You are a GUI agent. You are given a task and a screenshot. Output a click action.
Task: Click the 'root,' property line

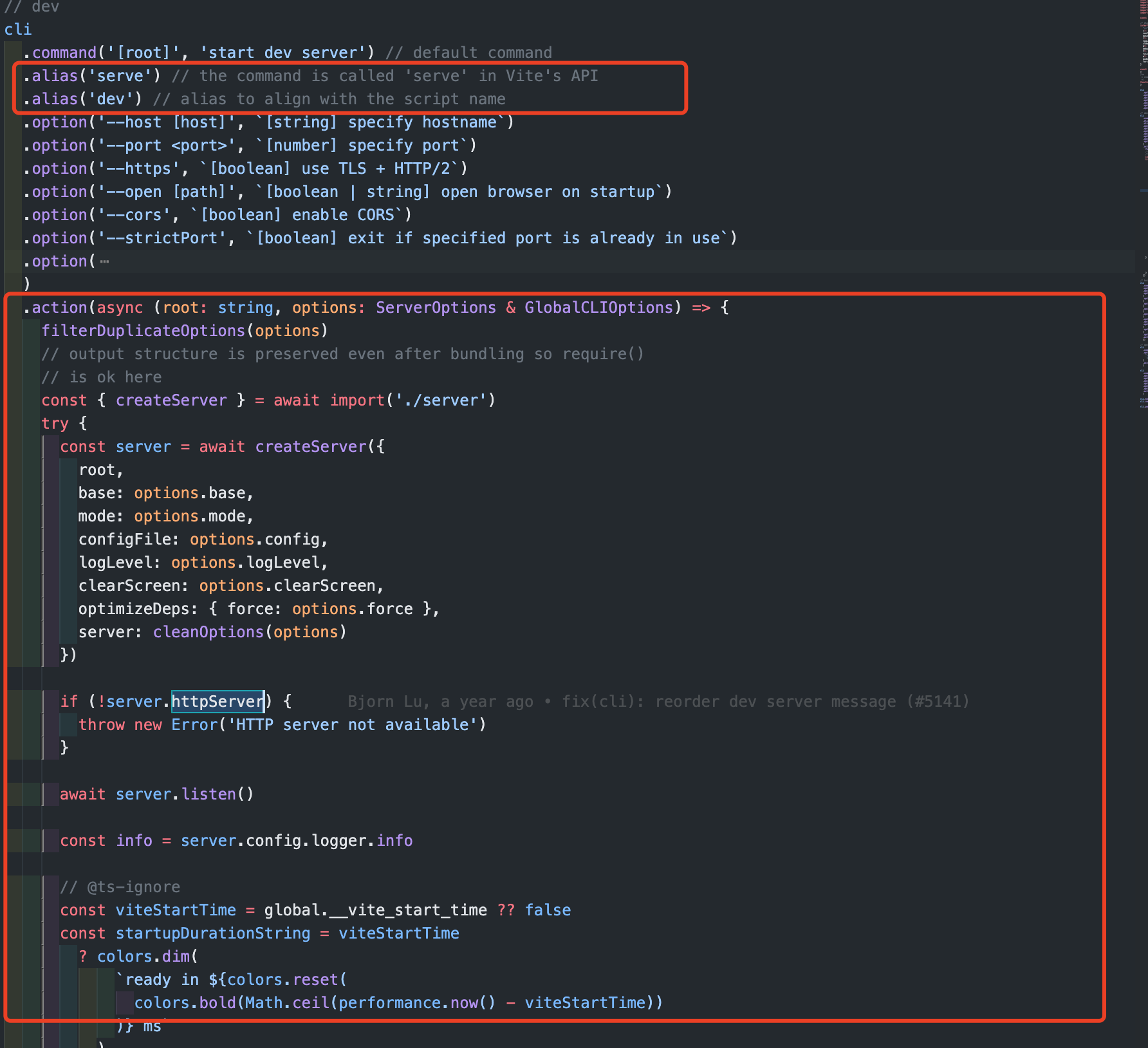(101, 470)
